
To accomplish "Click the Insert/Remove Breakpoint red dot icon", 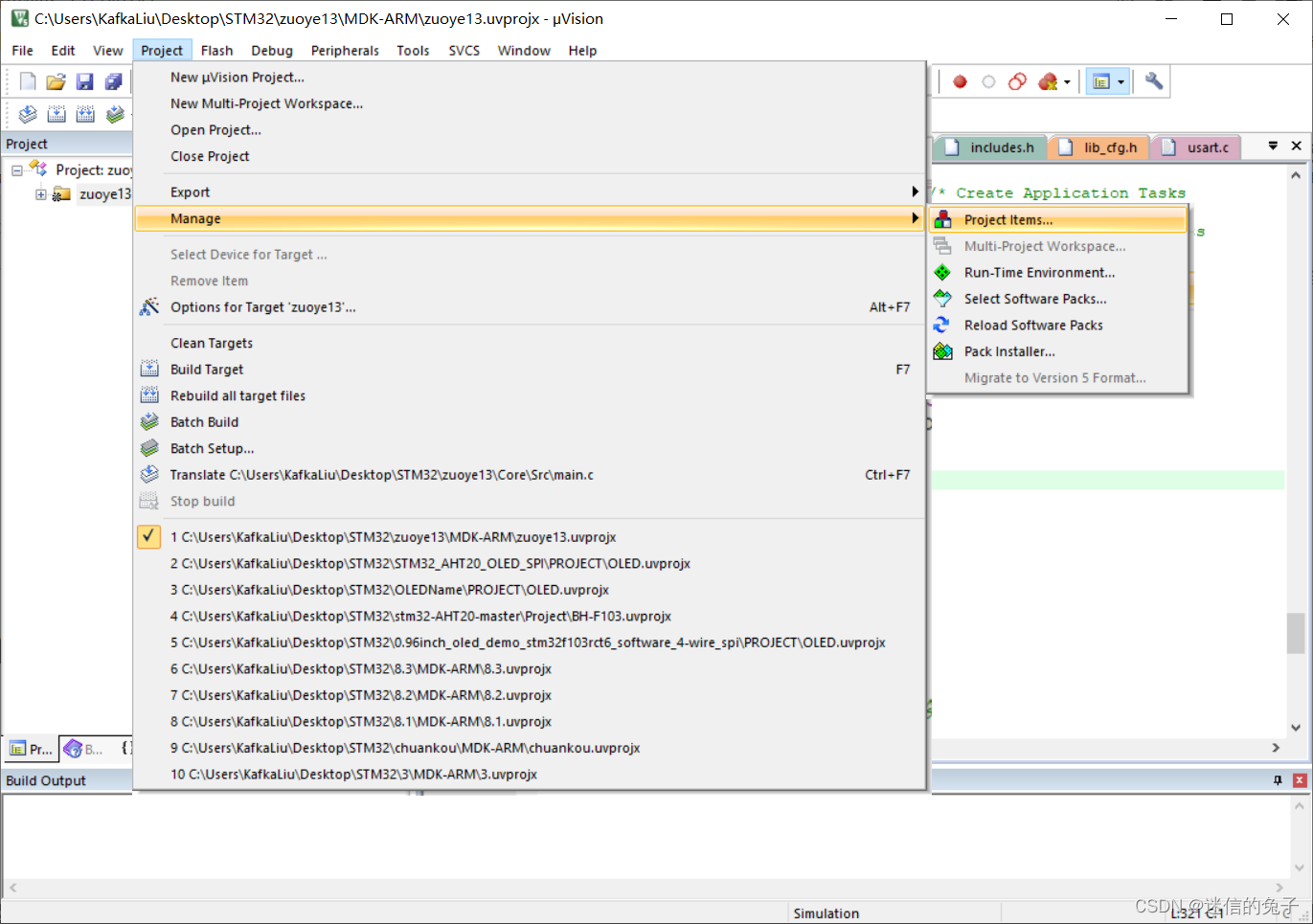I will (x=960, y=81).
